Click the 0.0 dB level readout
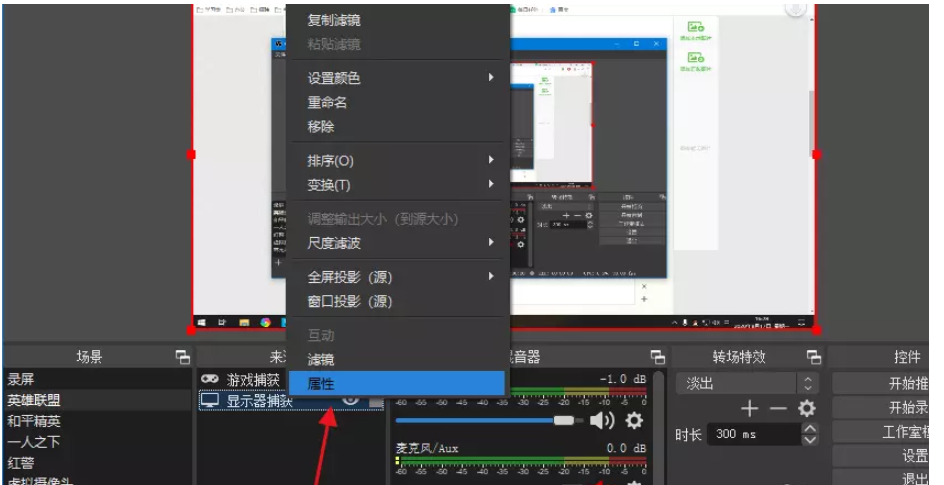944x485 pixels. (626, 448)
